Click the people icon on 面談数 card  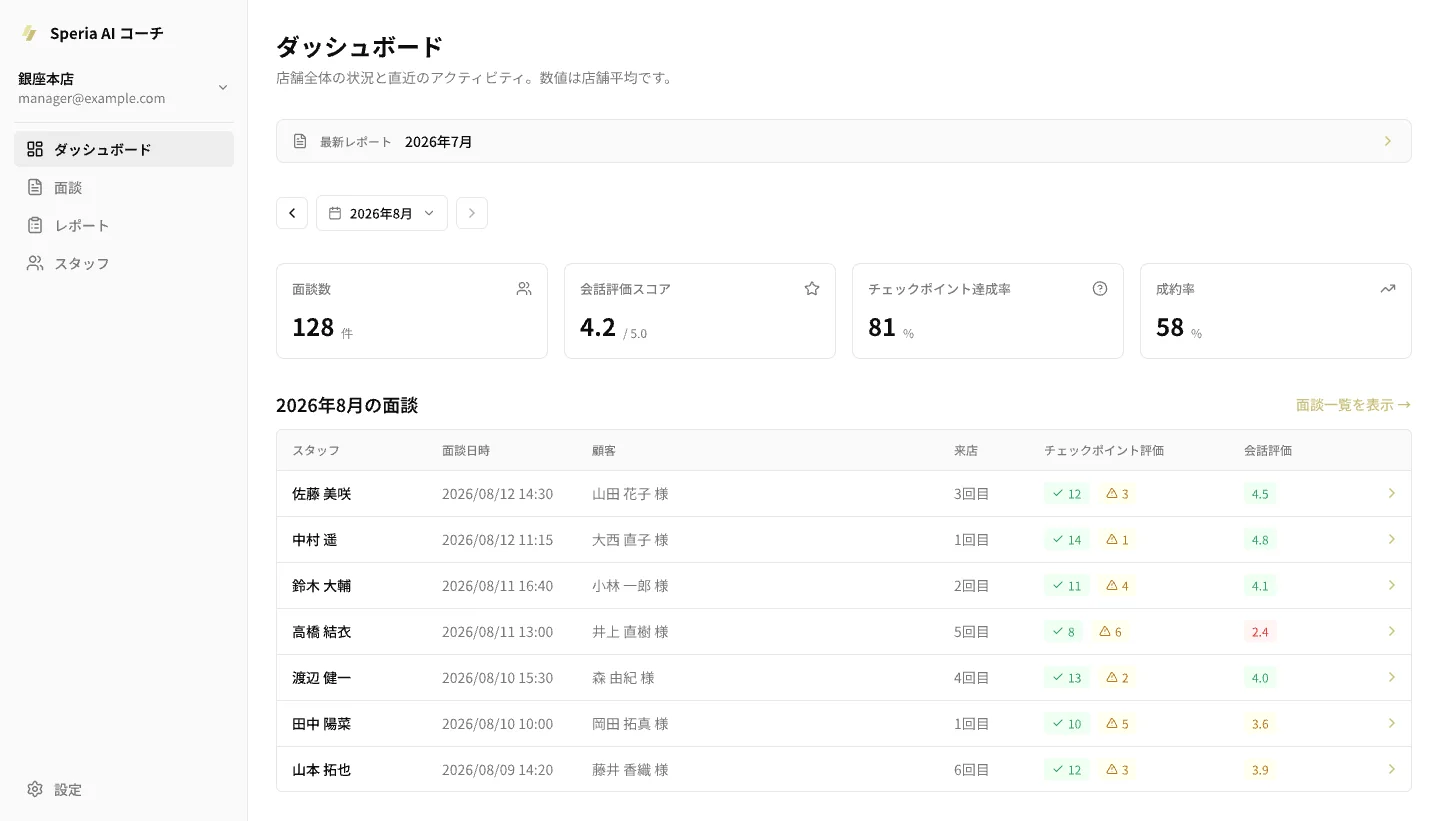click(524, 288)
